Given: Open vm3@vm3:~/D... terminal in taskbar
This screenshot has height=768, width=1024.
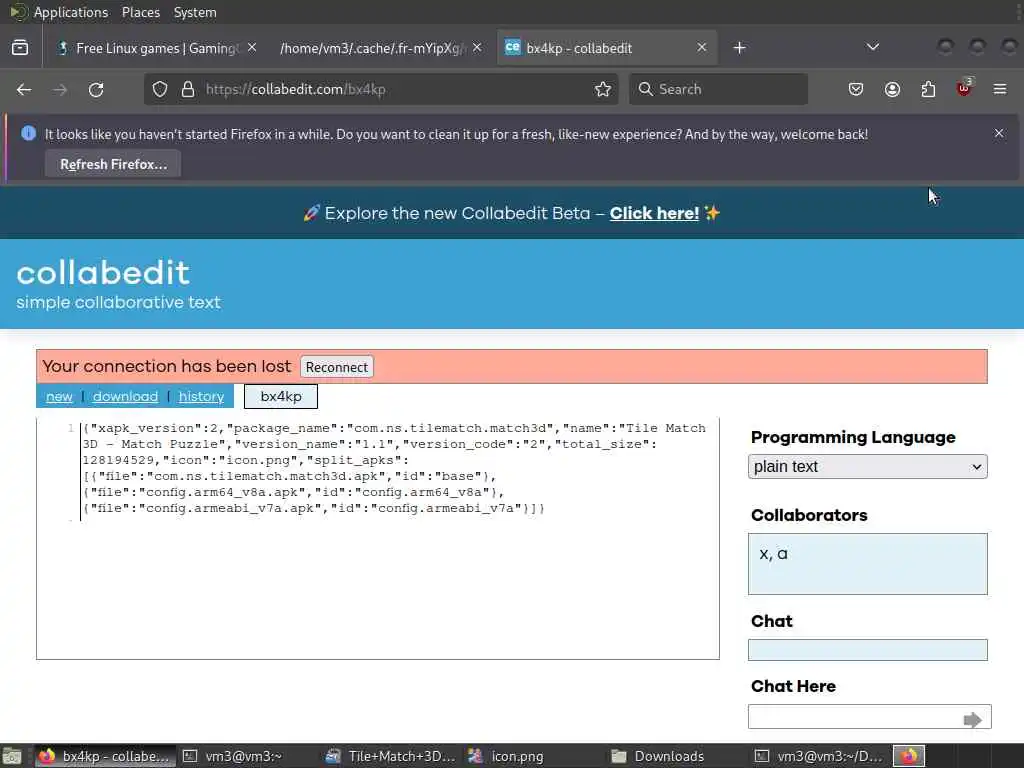Looking at the screenshot, I should point(819,756).
